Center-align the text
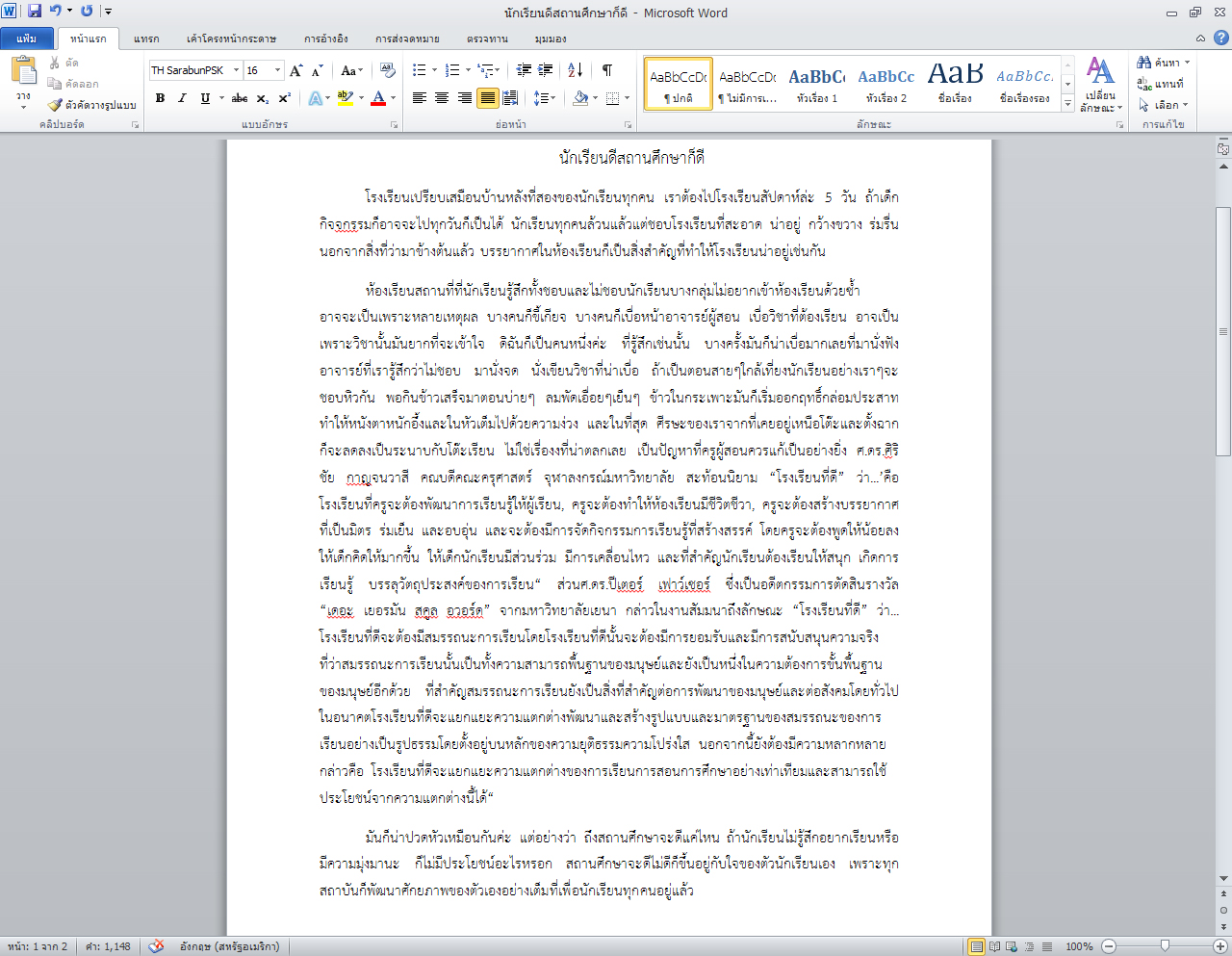The width and height of the screenshot is (1232, 956). coord(442,98)
